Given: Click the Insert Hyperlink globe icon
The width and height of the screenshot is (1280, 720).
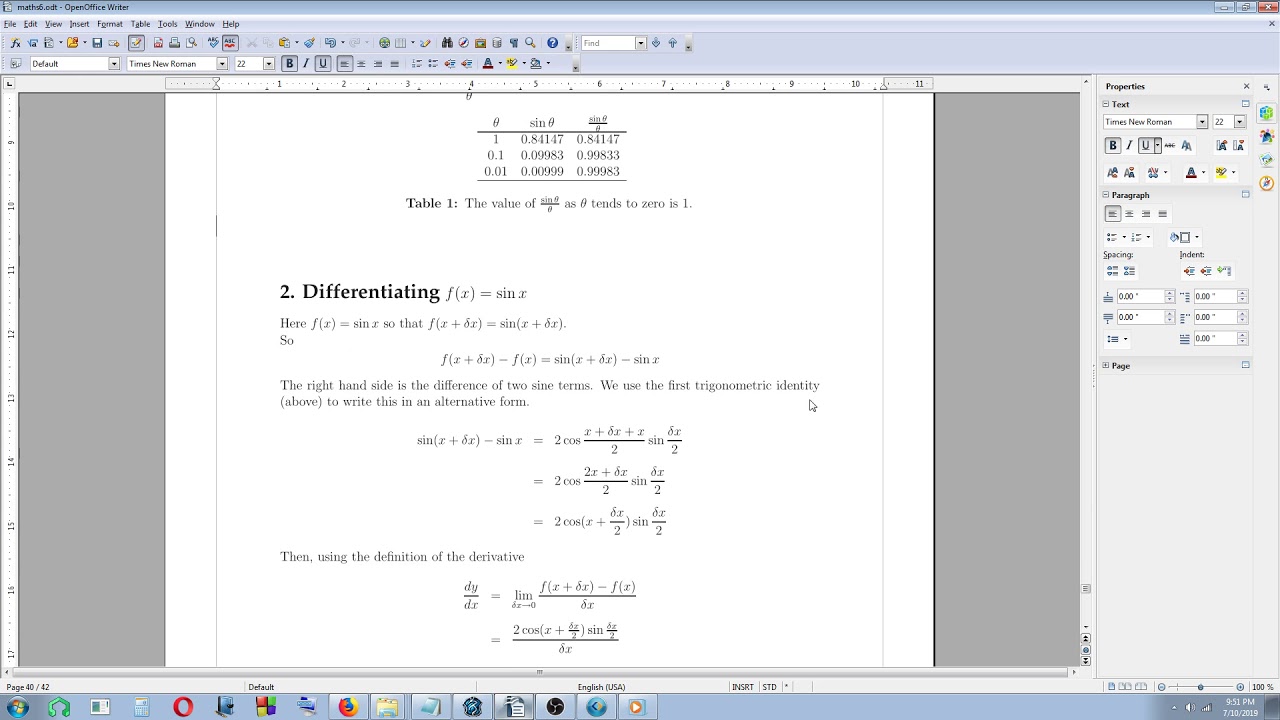Looking at the screenshot, I should [384, 43].
